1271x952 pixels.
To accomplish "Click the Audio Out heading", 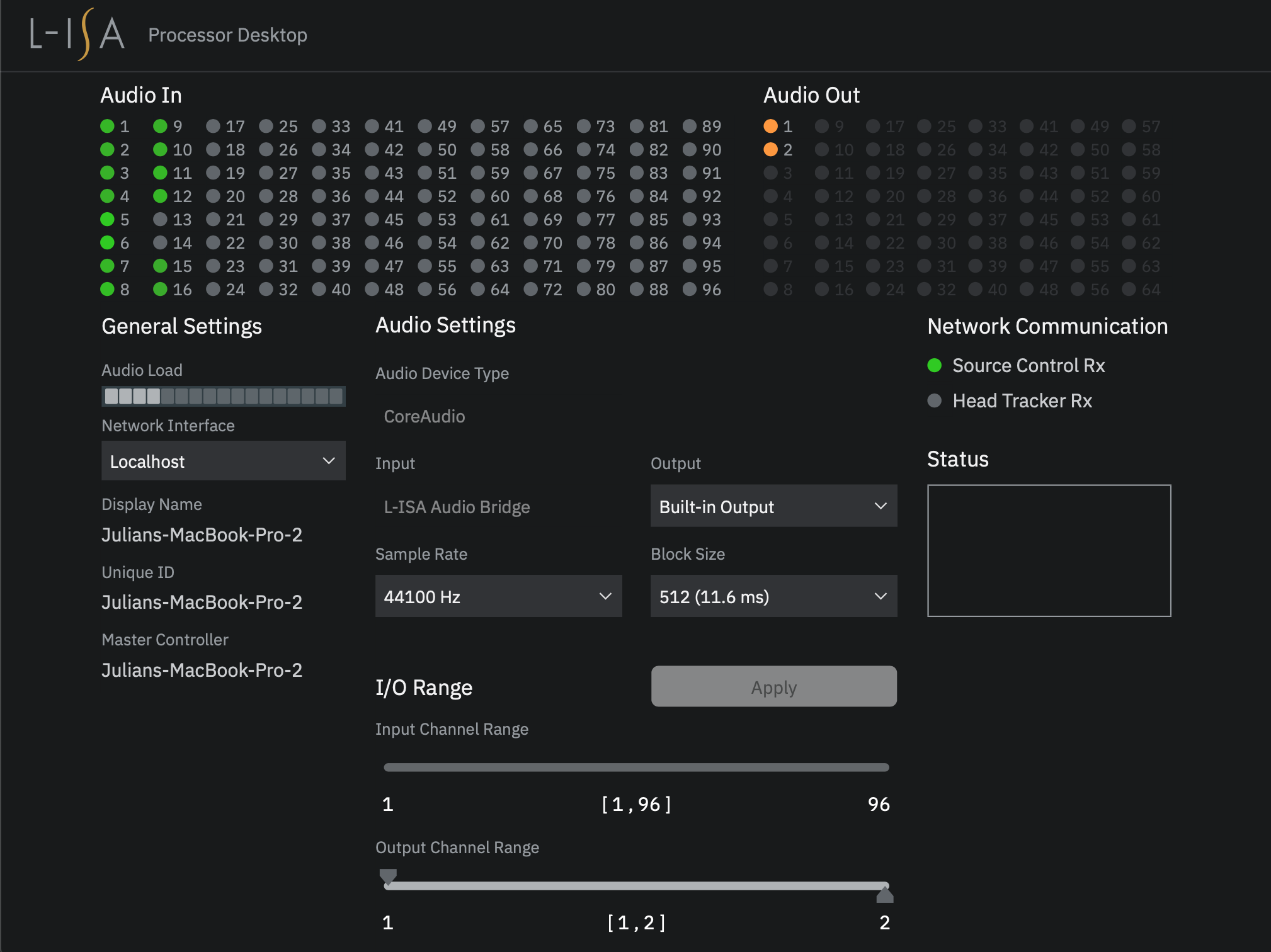I will 811,95.
